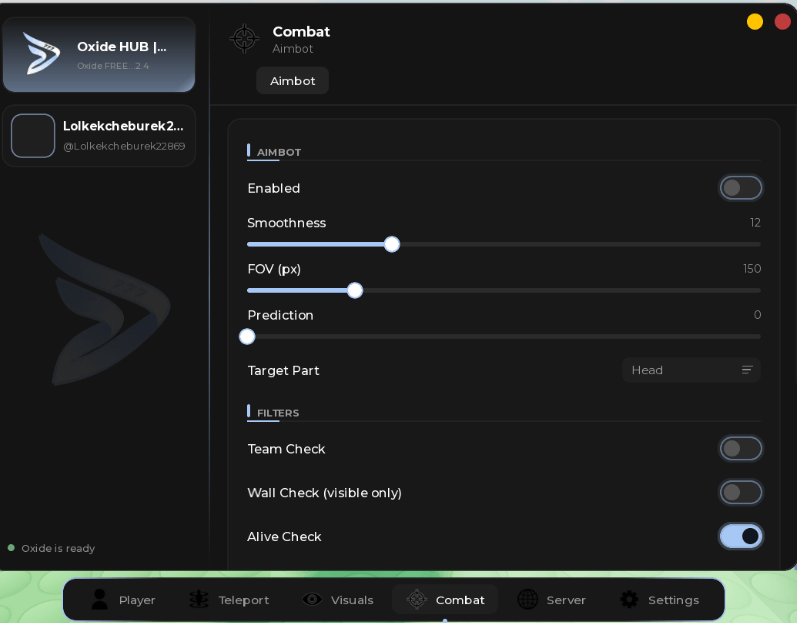Screen dimensions: 797x623
Task: Switch to the Teleport tab
Action: click(x=229, y=600)
